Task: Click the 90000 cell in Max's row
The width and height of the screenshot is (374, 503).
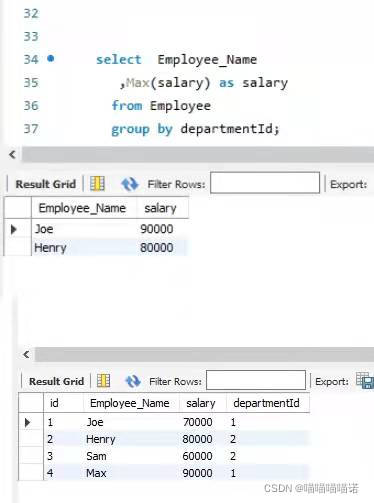Action: (x=203, y=473)
